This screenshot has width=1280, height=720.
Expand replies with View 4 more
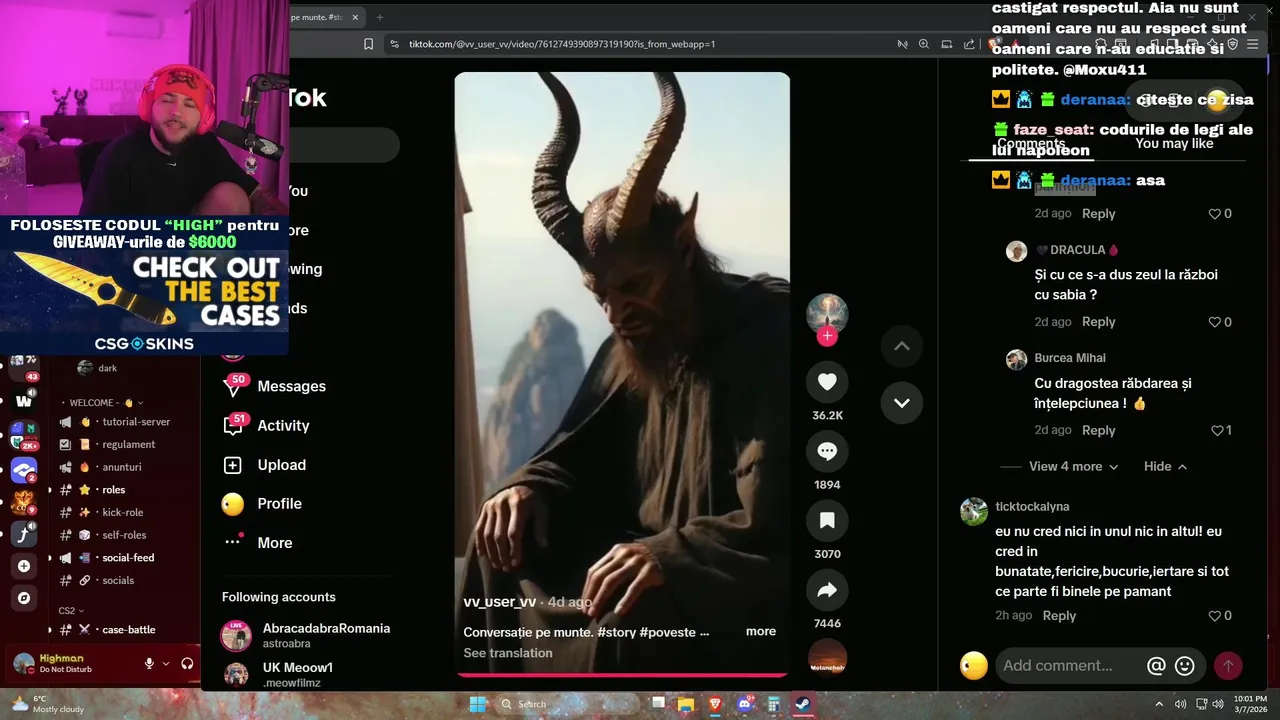[1073, 466]
